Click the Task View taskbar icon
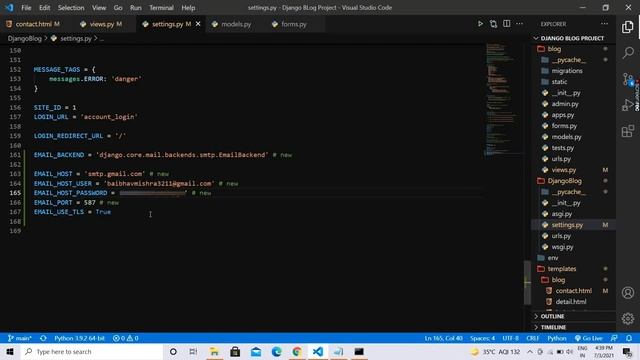This screenshot has height=360, width=640. tap(193, 351)
